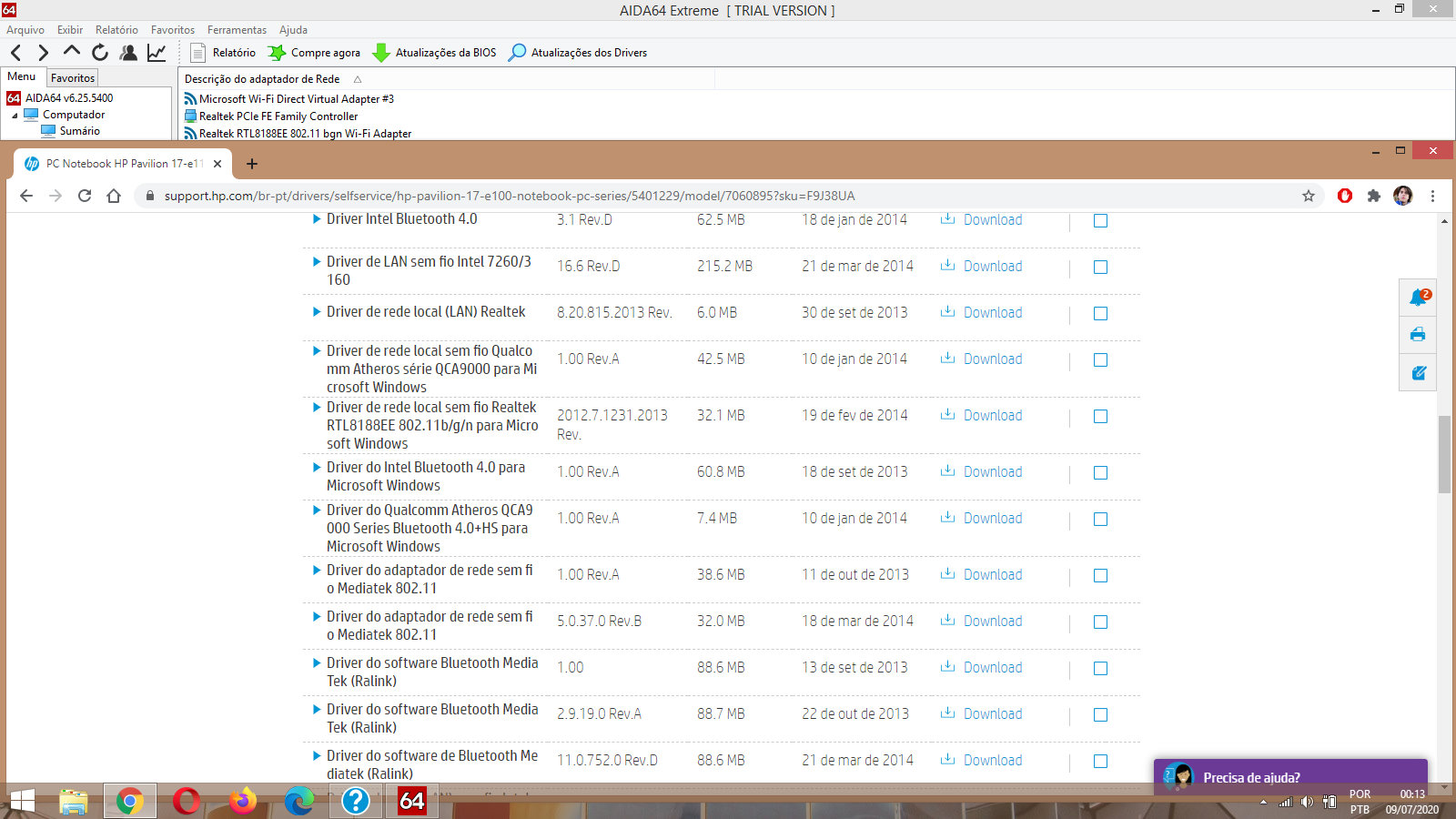This screenshot has height=819, width=1456.
Task: Open Chrome extensions puzzle icon
Action: click(1374, 196)
